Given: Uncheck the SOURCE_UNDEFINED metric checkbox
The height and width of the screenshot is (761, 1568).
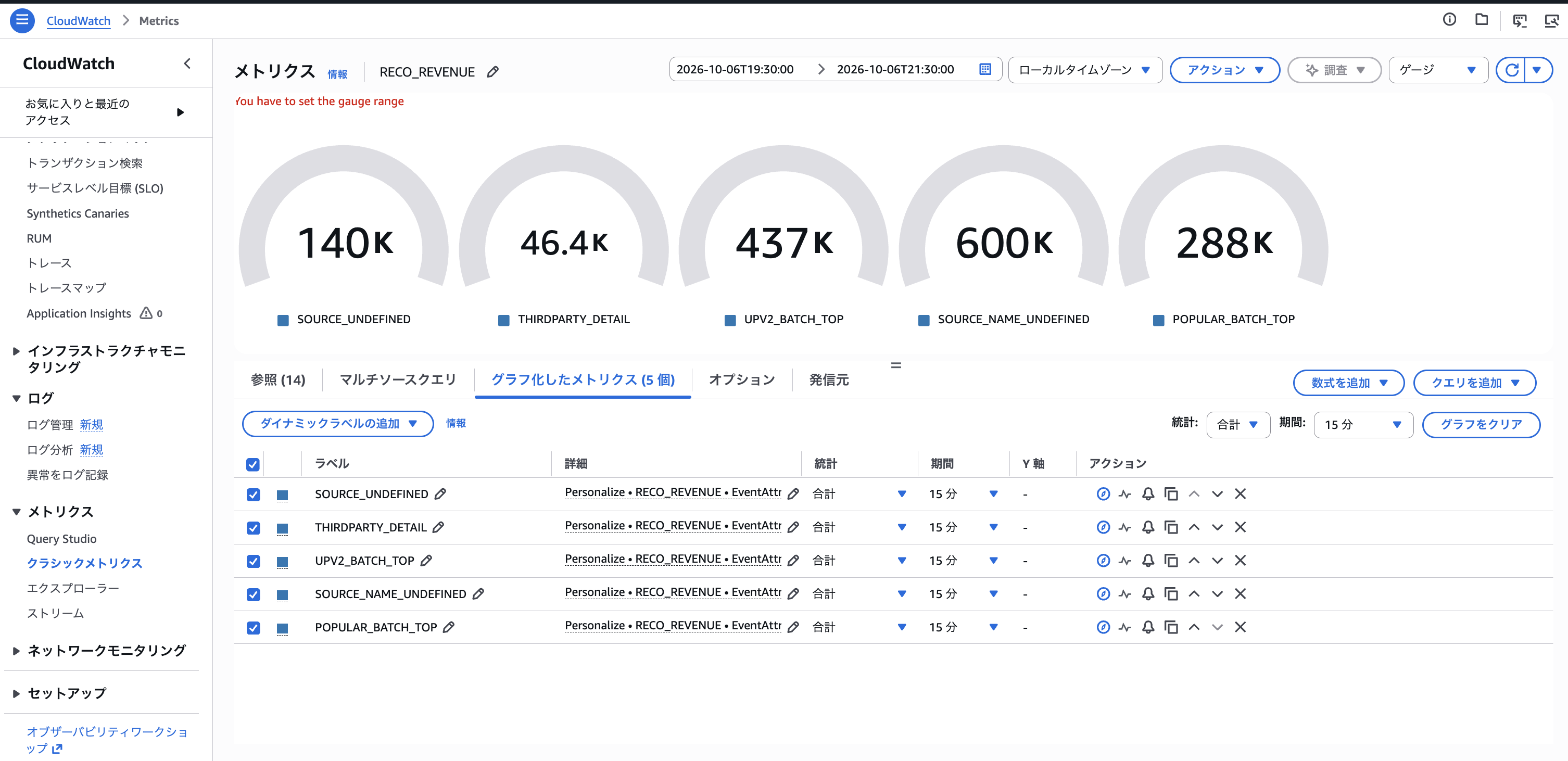Looking at the screenshot, I should 253,494.
